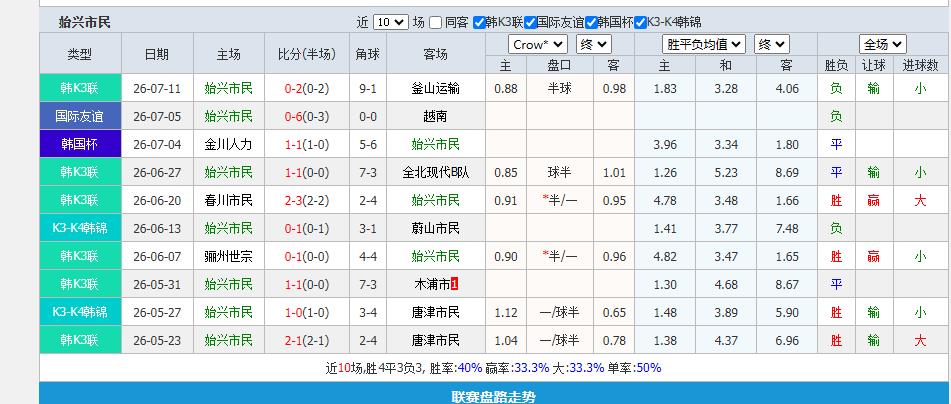
Task: Click score 0-2(0-2) on 26-07-11
Action: click(x=306, y=89)
